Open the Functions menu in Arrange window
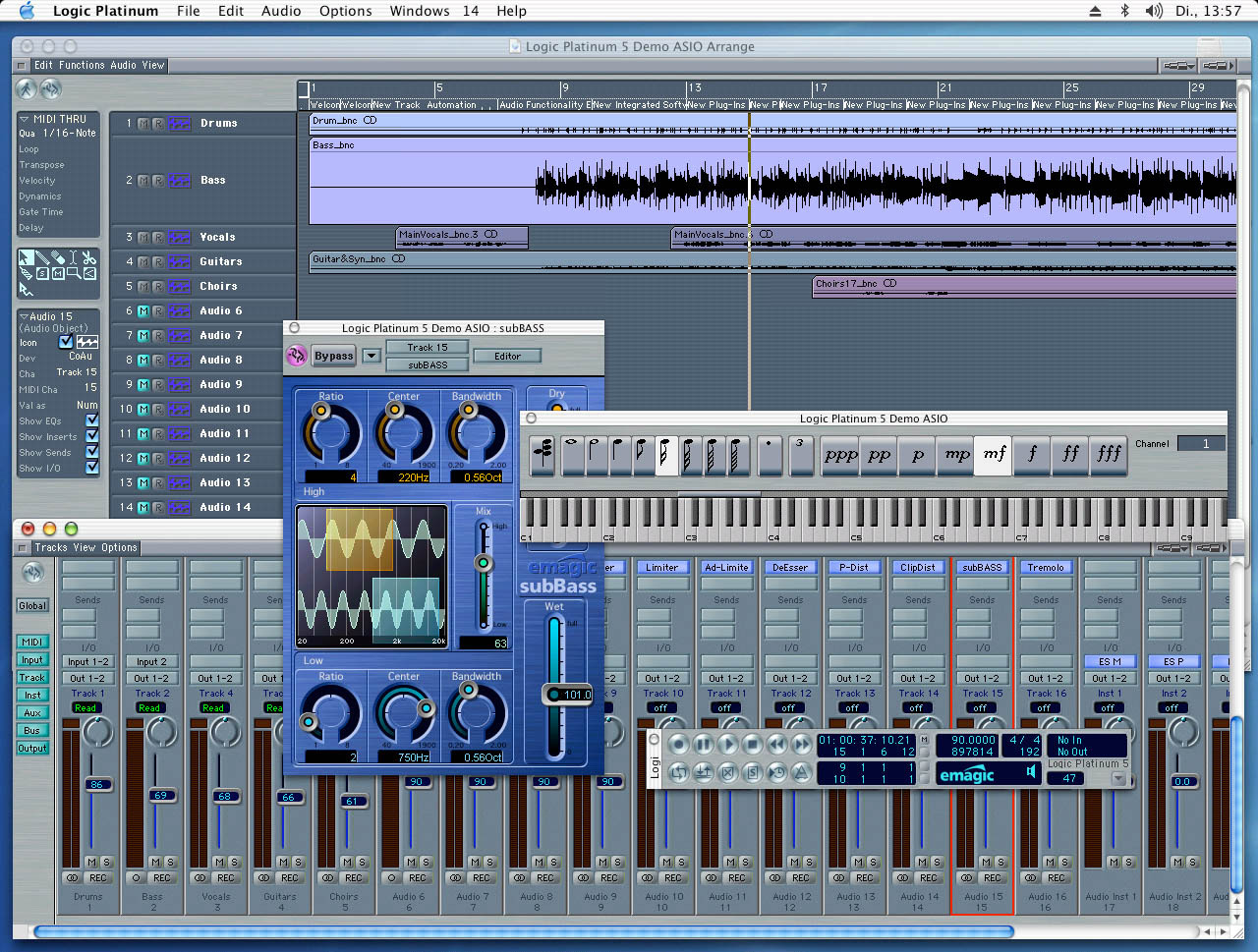The height and width of the screenshot is (952, 1258). point(82,65)
